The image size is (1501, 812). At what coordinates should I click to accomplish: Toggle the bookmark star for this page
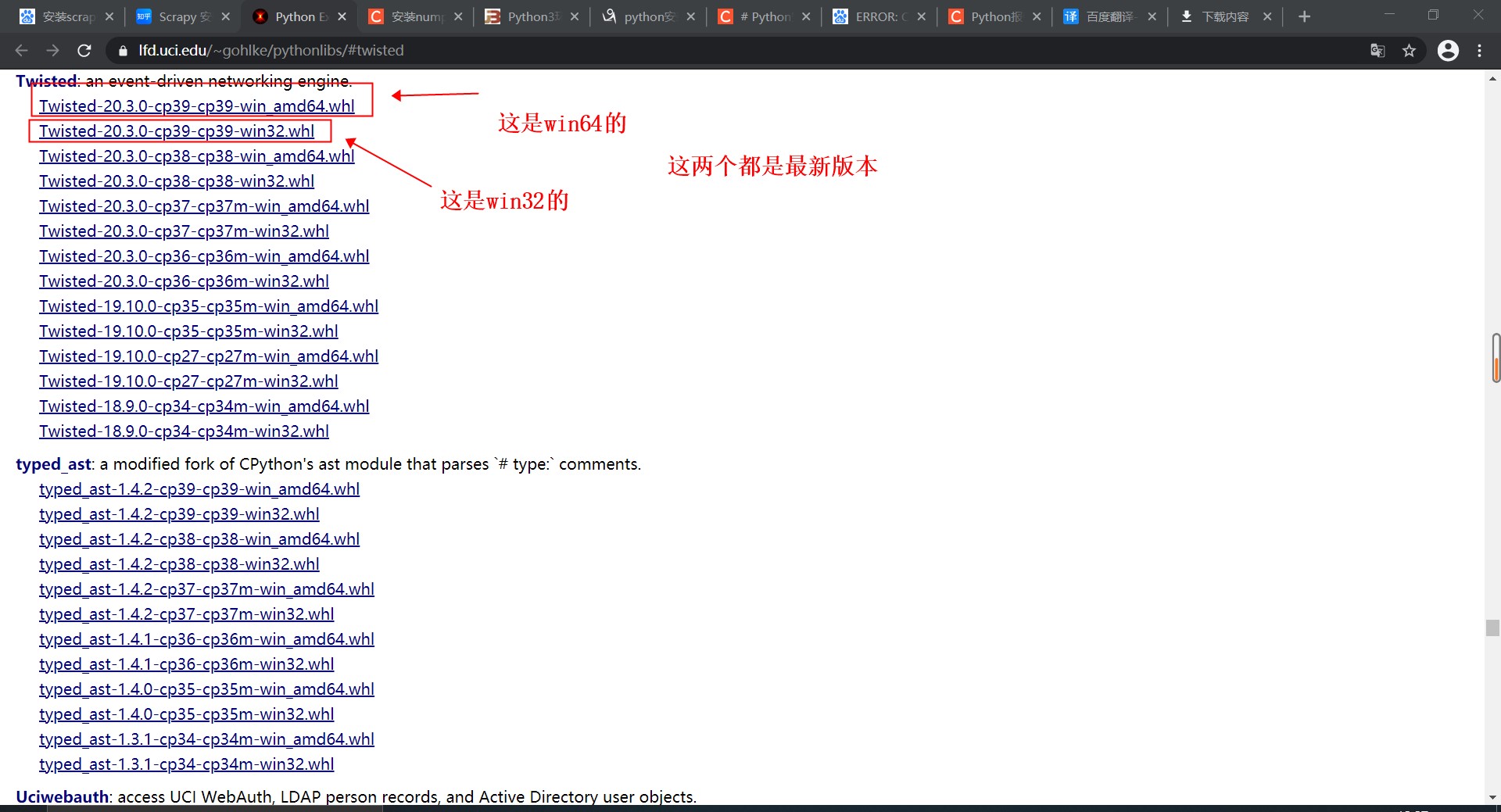pyautogui.click(x=1410, y=50)
